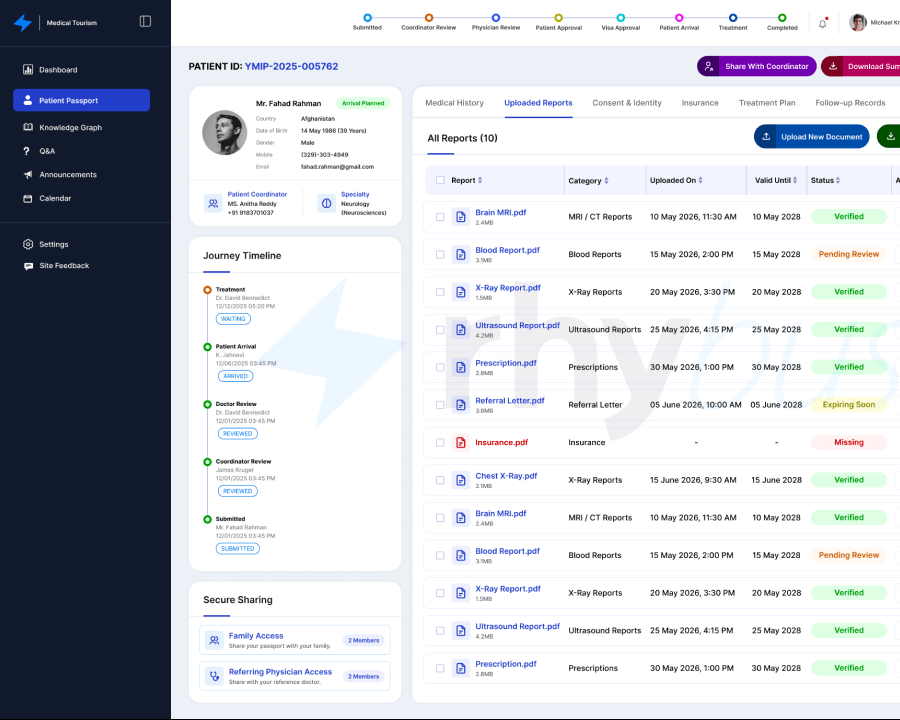The height and width of the screenshot is (720, 900).
Task: Click the Ultrasound Report.pdf first file icon
Action: pyautogui.click(x=460, y=330)
